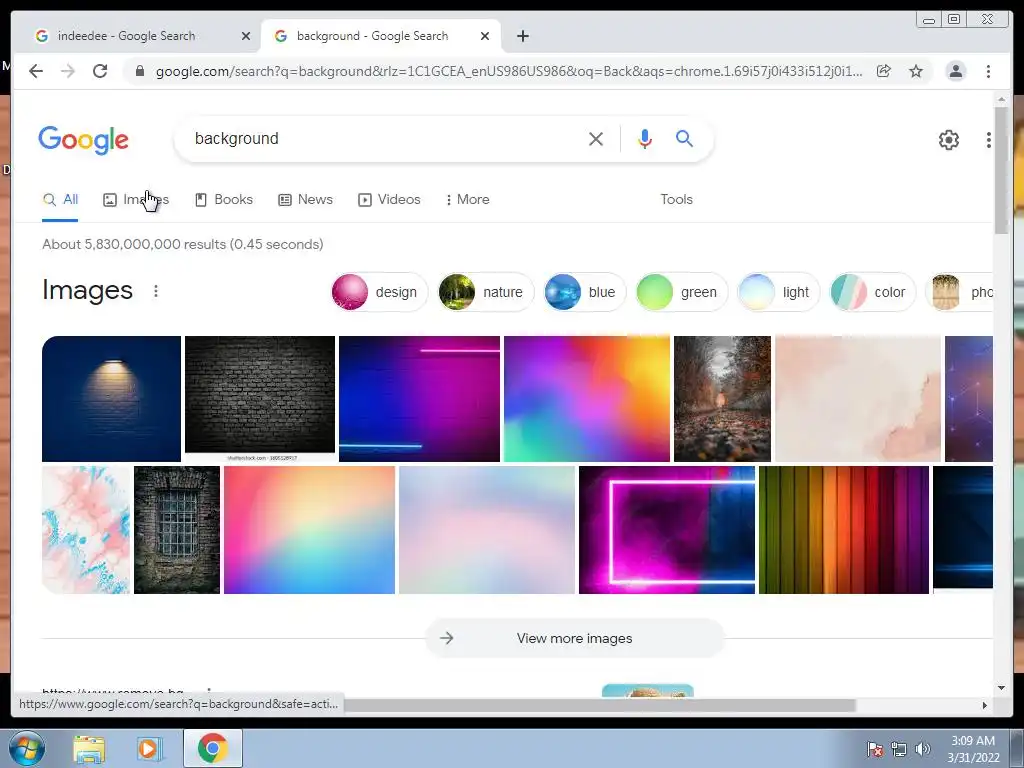Open Action Center flag tray icon
The width and height of the screenshot is (1024, 768).
tap(875, 749)
